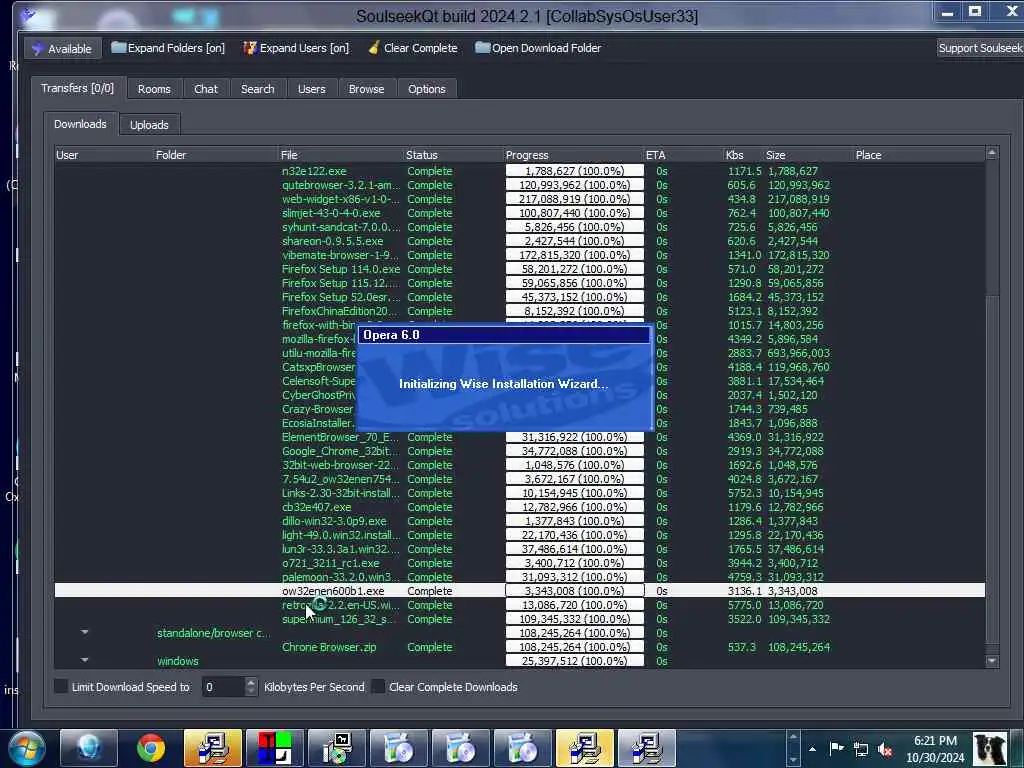
Task: Select file slimjet-43-0-4-0.exe
Action: [331, 213]
